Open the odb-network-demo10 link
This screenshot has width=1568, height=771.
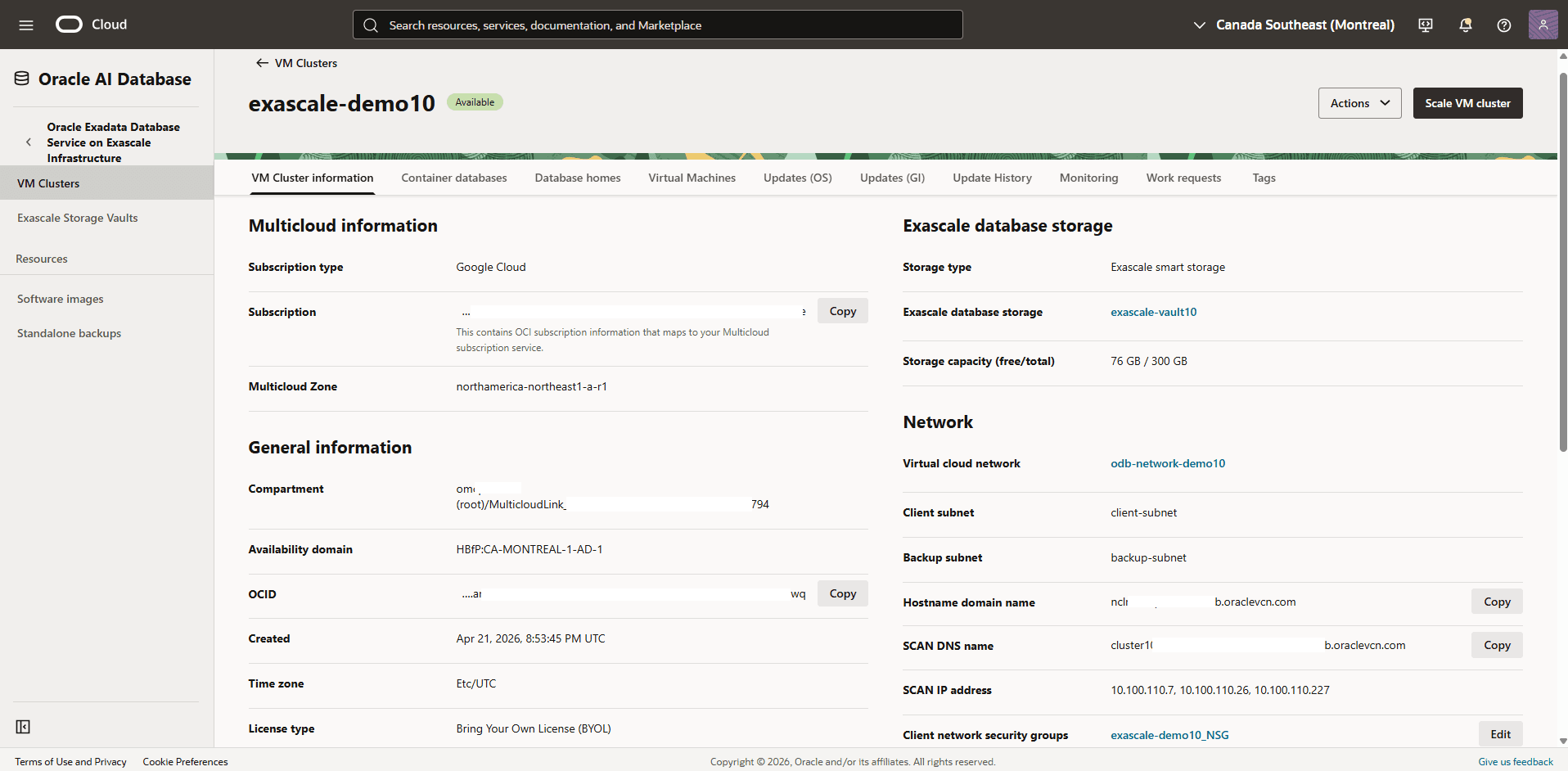click(x=1168, y=463)
